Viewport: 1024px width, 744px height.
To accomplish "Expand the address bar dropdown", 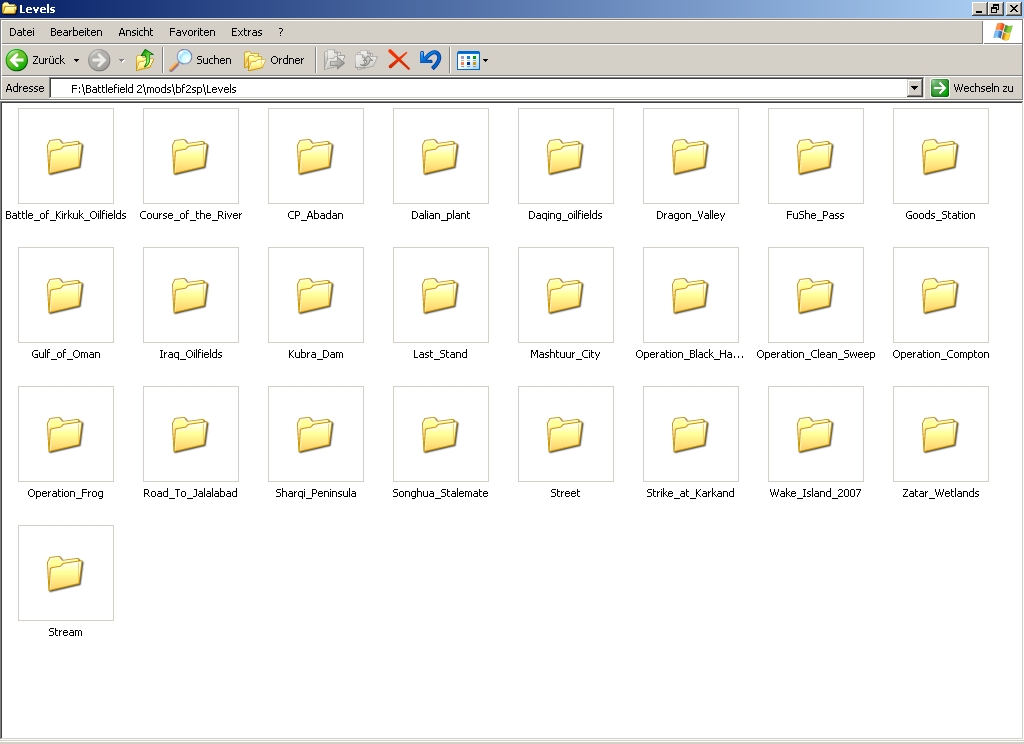I will [x=914, y=88].
